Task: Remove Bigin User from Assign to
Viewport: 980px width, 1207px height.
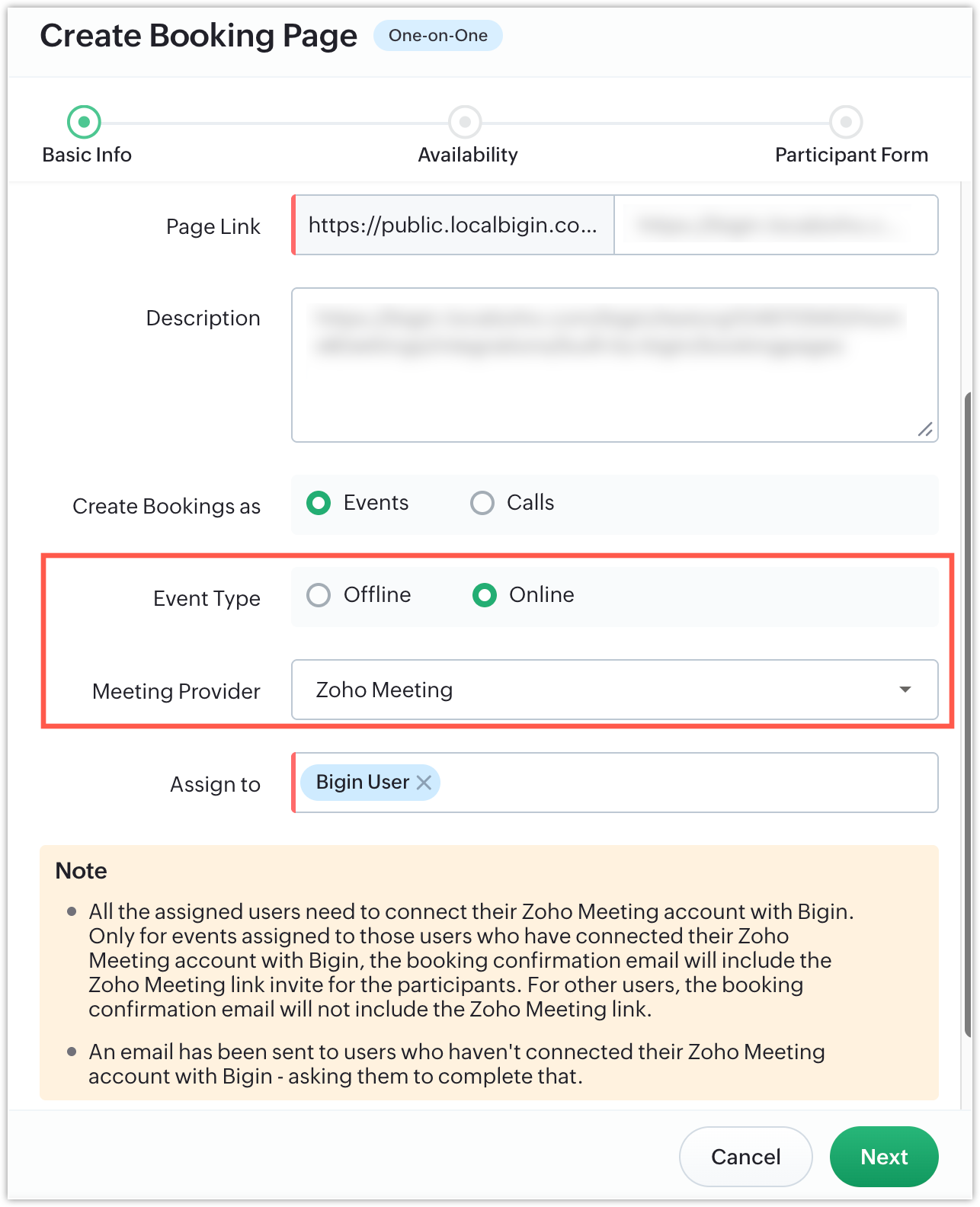Action: click(424, 783)
